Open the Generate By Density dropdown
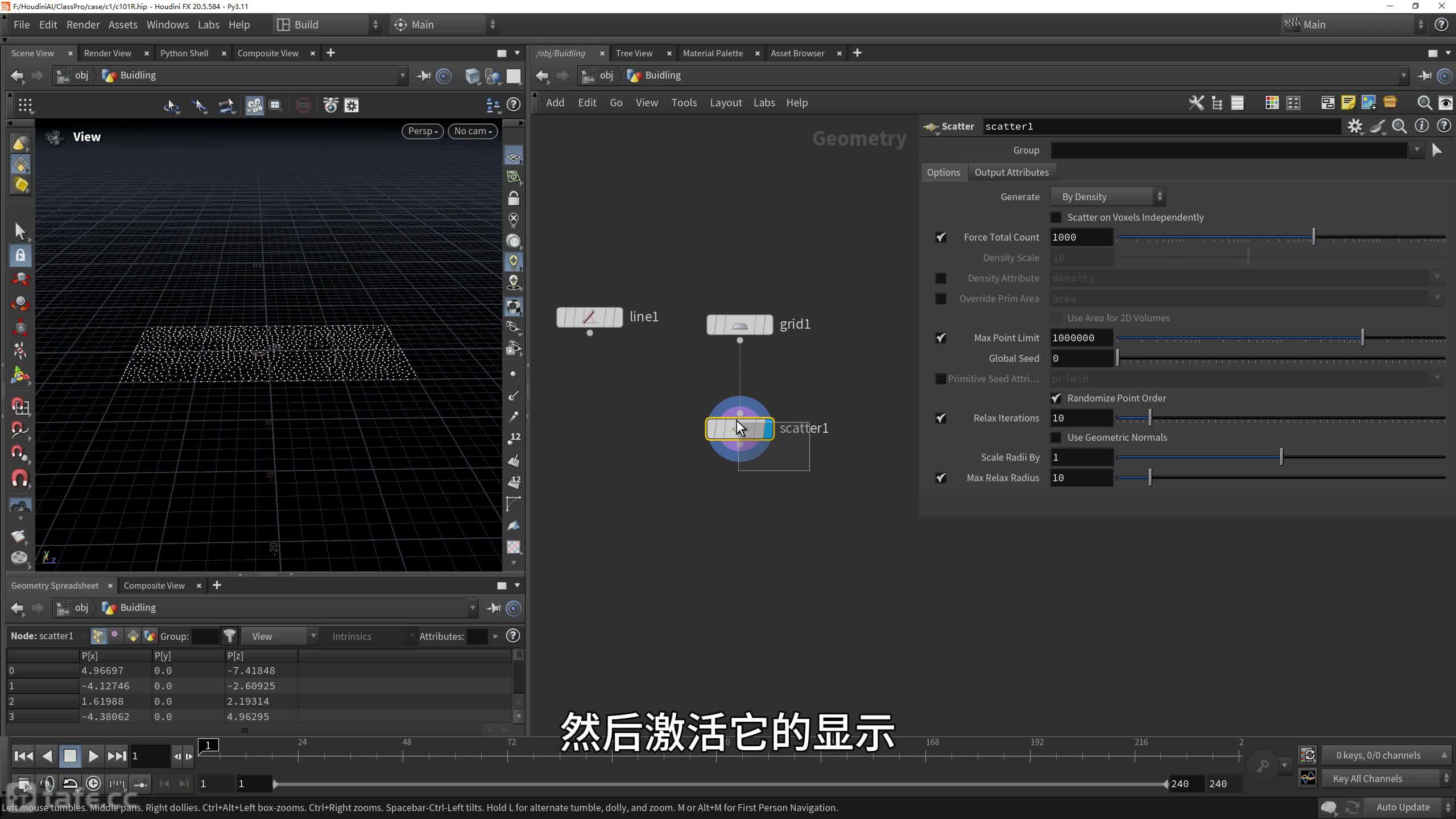This screenshot has width=1456, height=819. point(1107,197)
